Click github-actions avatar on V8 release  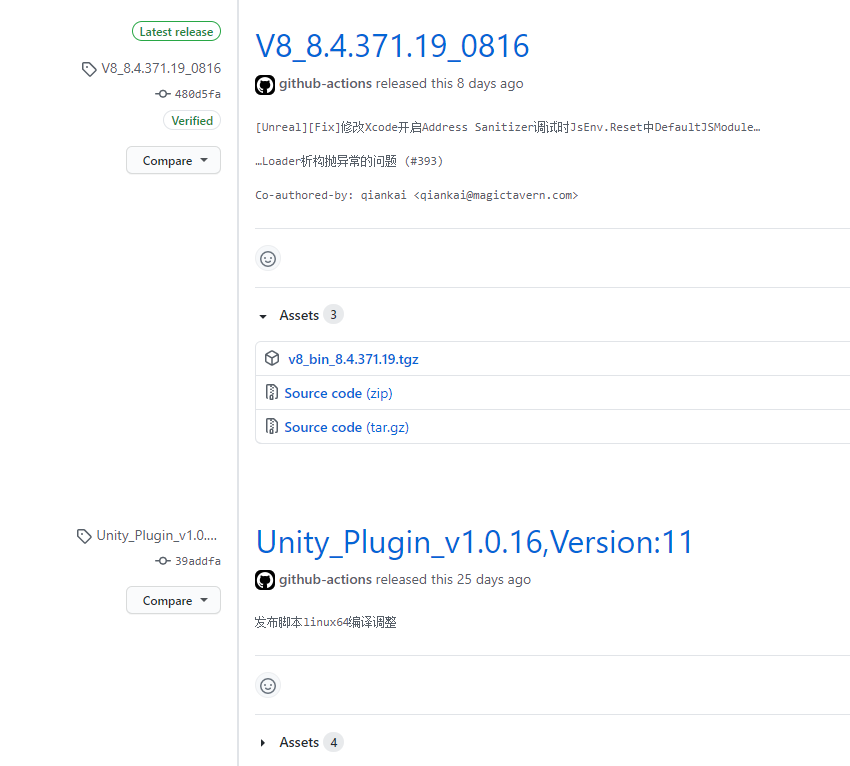(x=265, y=85)
